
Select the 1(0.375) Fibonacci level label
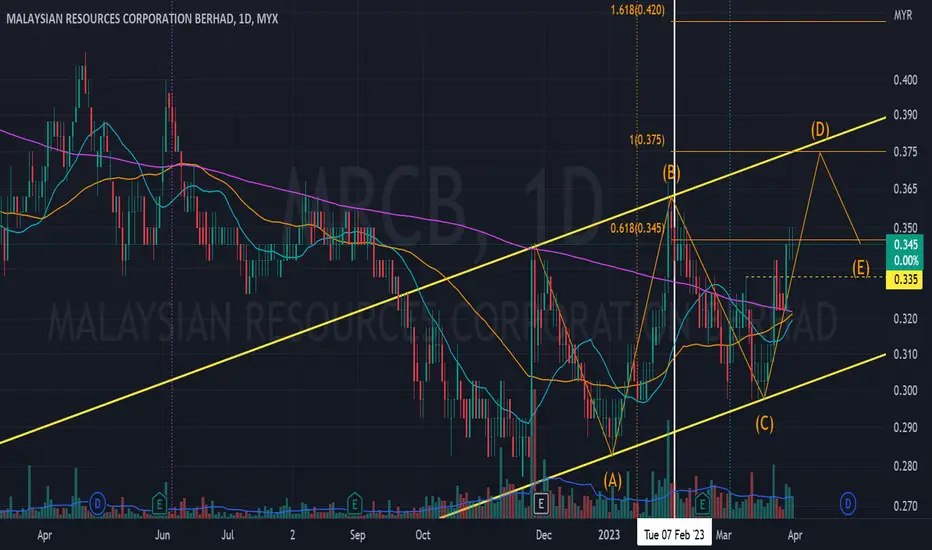[647, 140]
